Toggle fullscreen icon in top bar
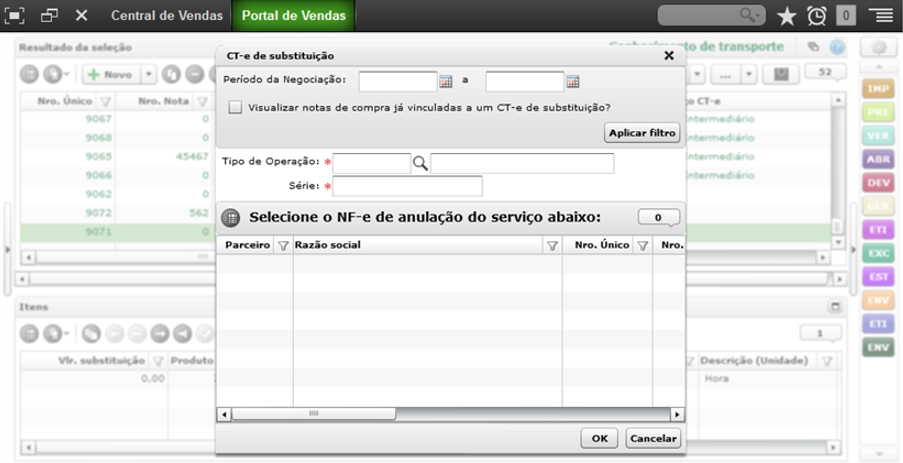Image resolution: width=903 pixels, height=463 pixels. [x=15, y=16]
